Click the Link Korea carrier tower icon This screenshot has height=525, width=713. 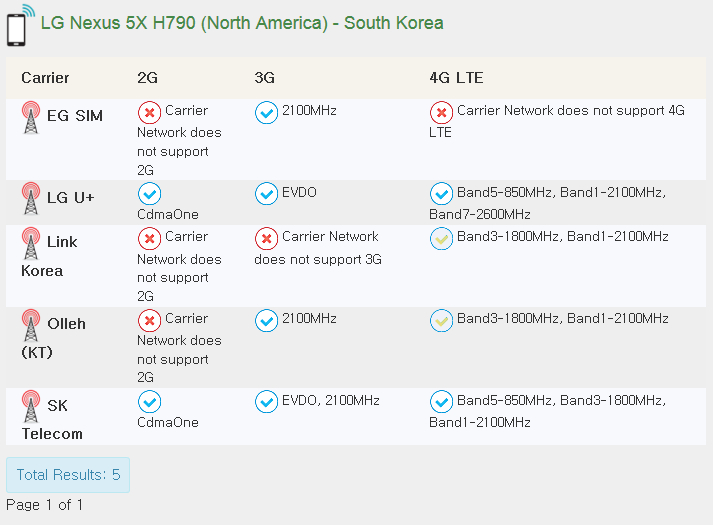click(x=31, y=244)
